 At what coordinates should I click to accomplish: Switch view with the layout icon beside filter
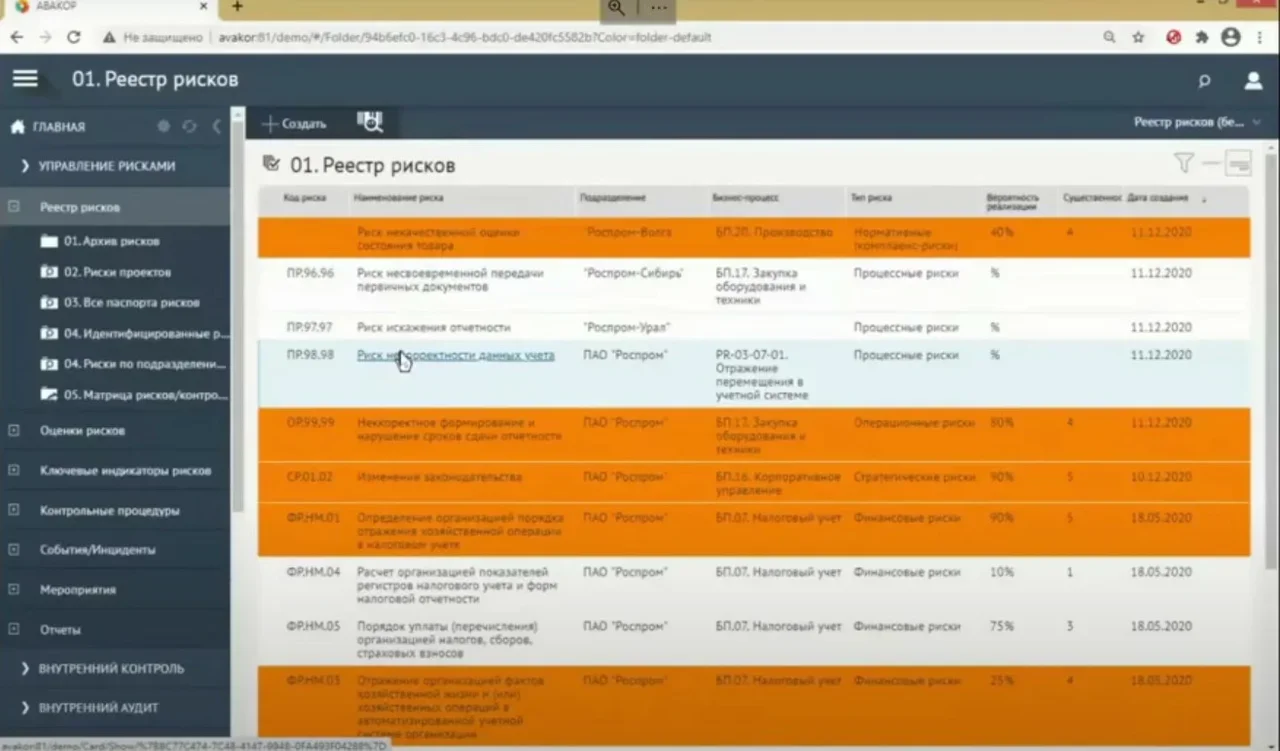[1239, 162]
